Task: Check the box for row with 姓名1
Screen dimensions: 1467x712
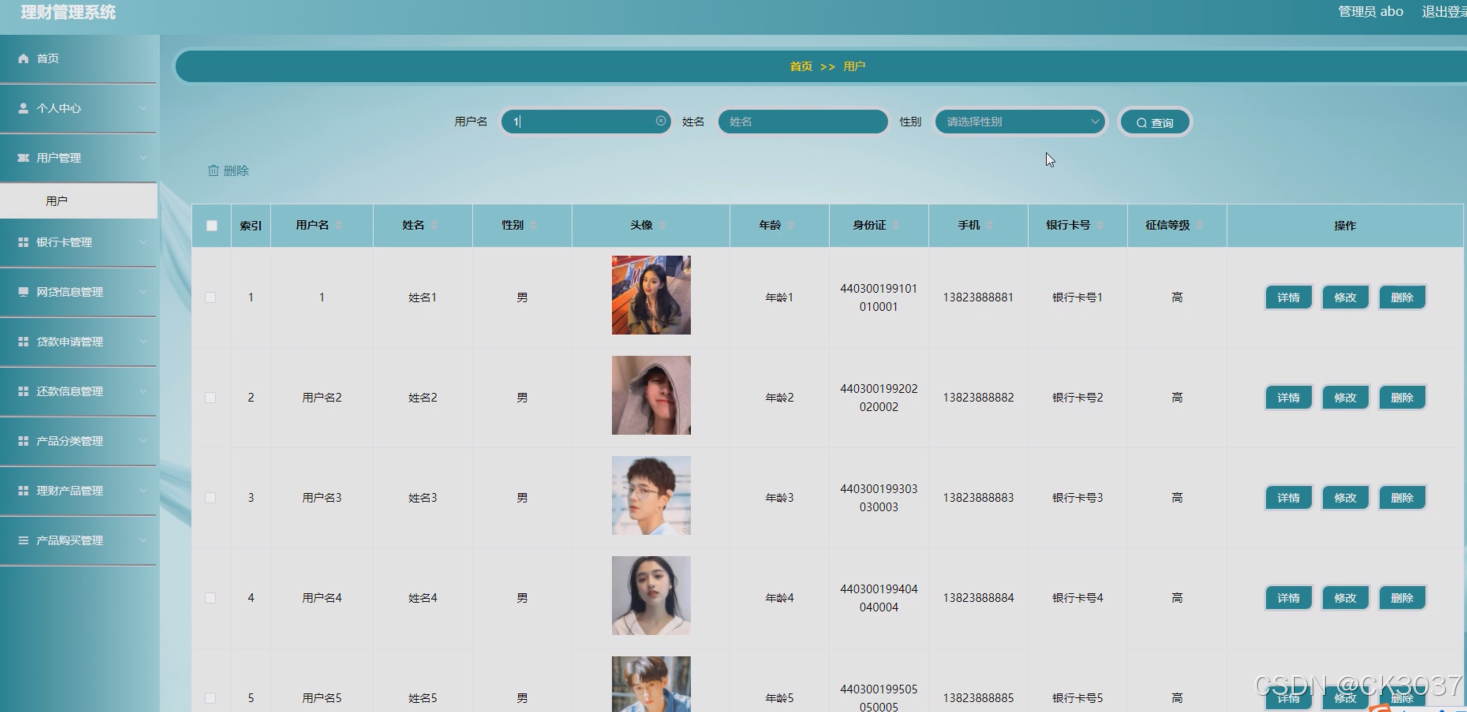Action: point(210,298)
